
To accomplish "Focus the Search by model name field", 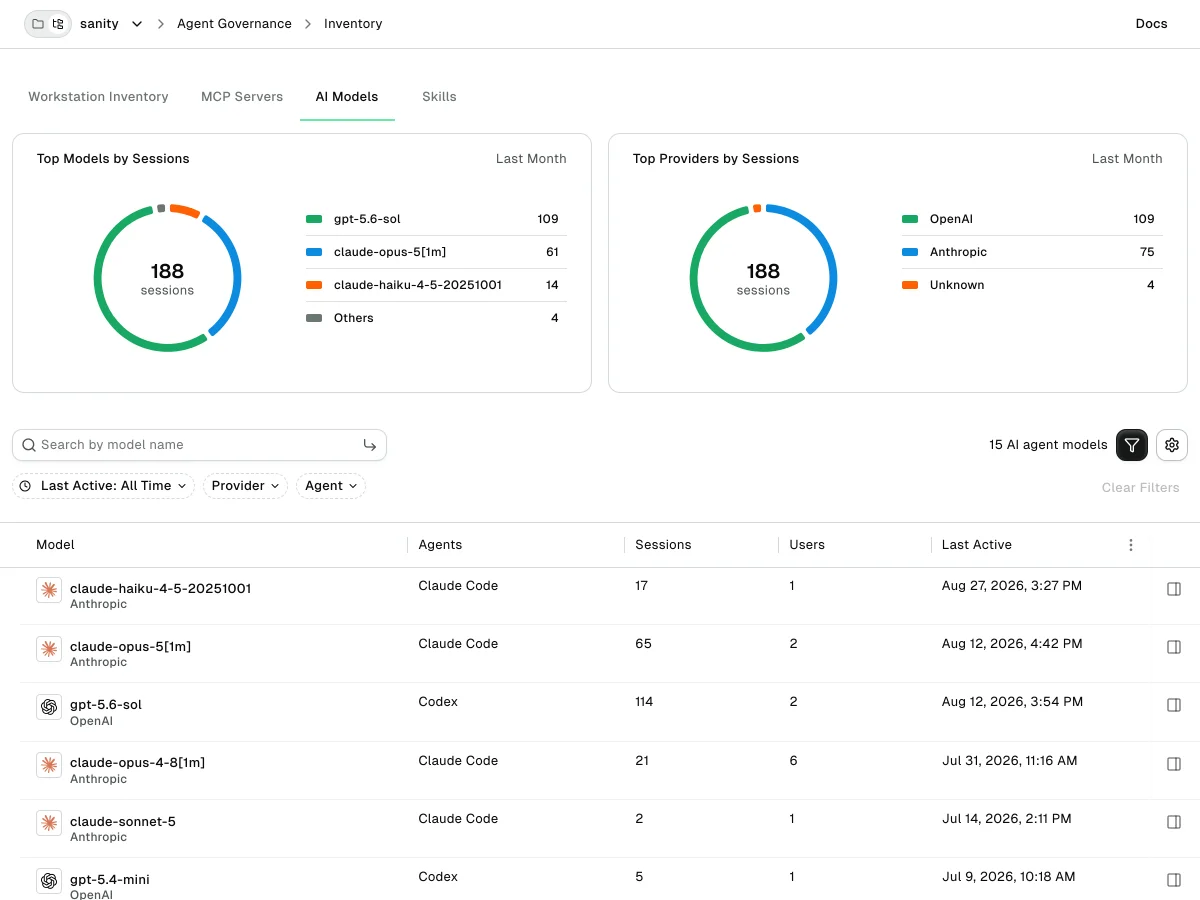I will point(199,445).
